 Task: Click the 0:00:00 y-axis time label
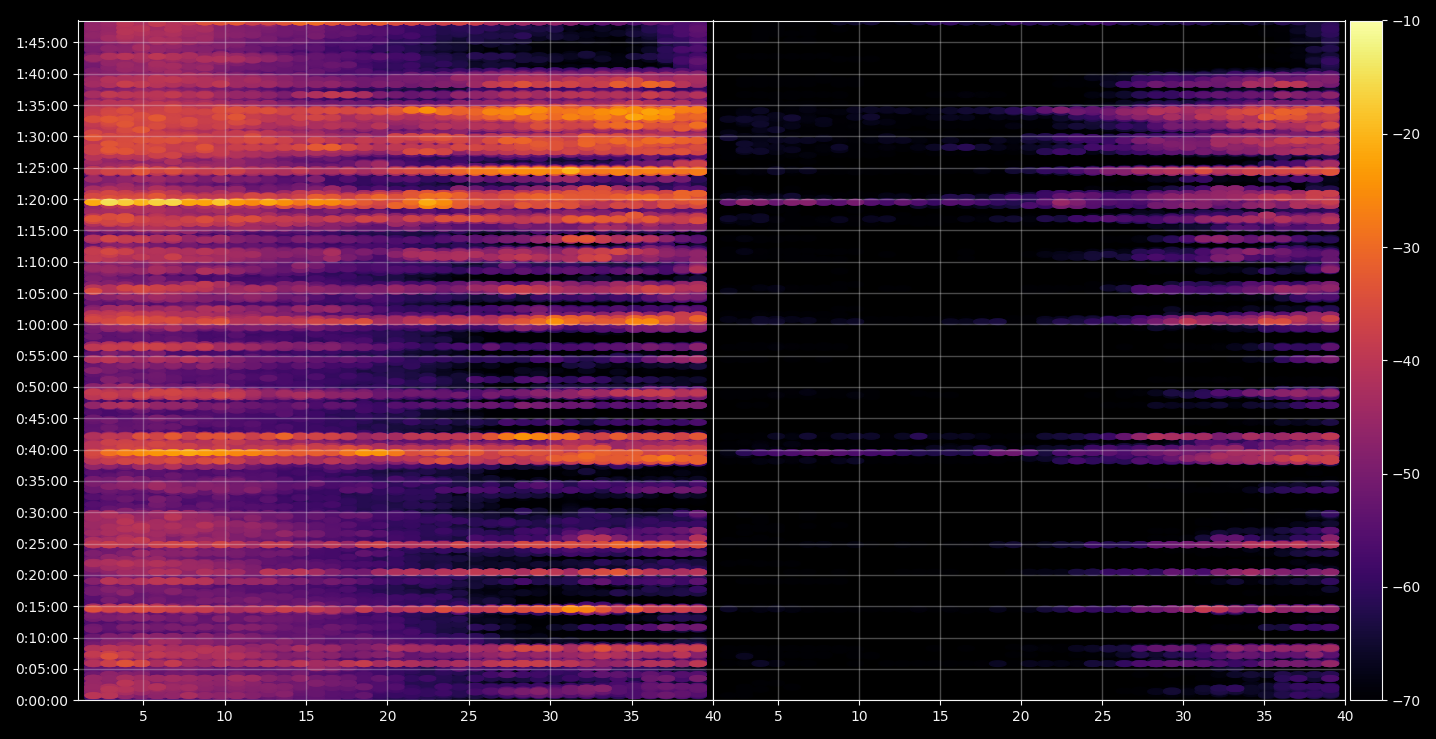click(43, 701)
